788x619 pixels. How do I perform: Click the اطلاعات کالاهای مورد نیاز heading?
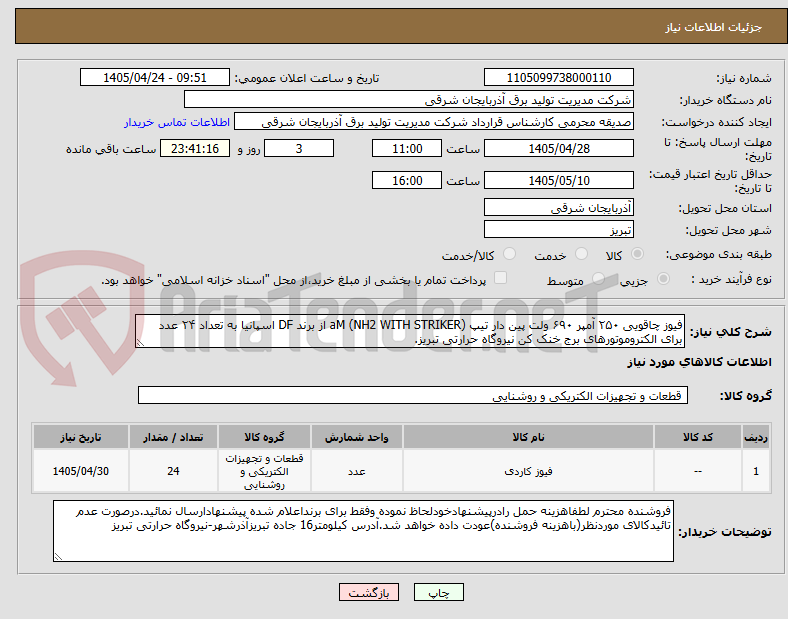point(699,362)
